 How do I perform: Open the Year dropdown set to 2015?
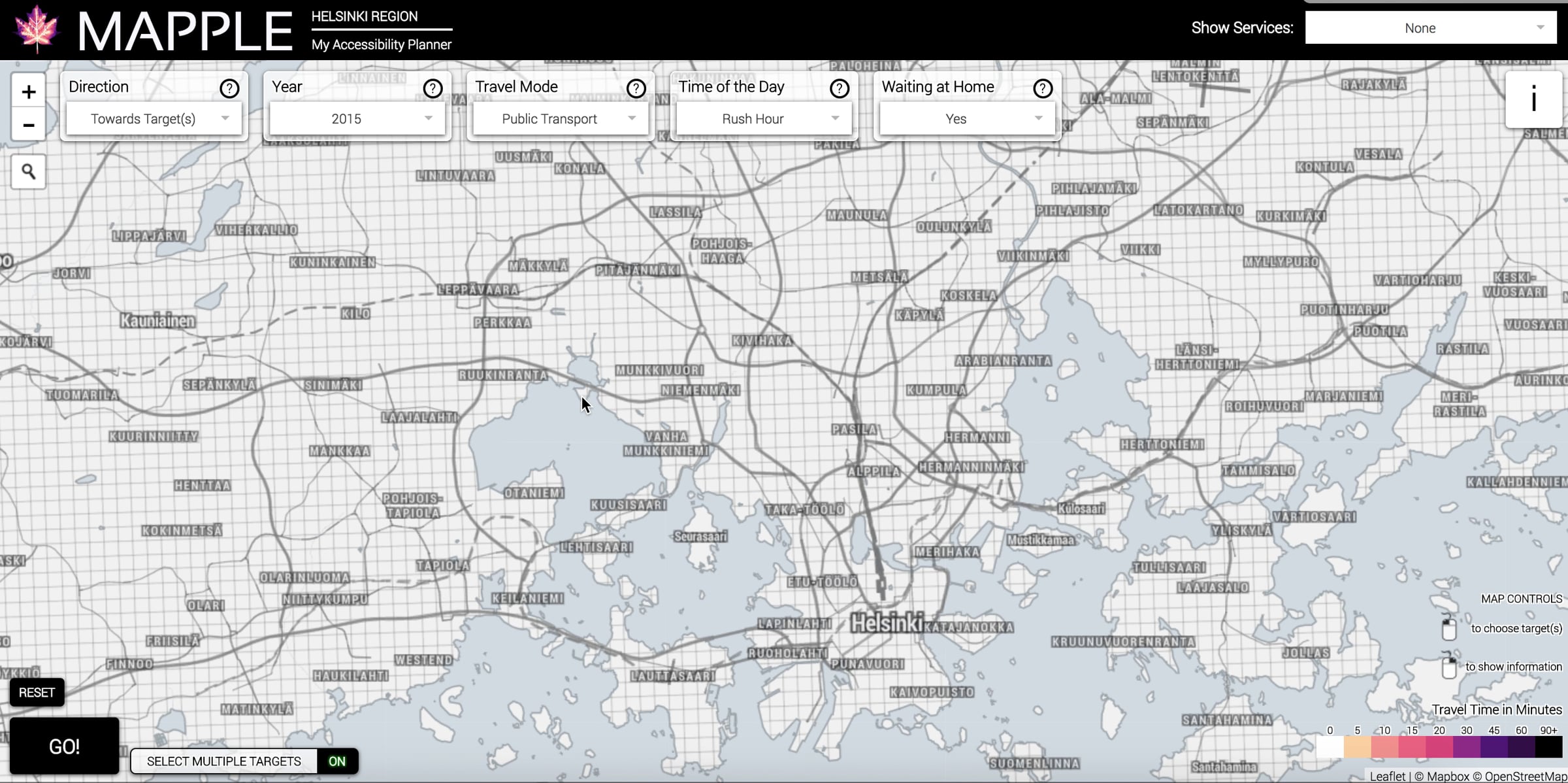coord(357,119)
